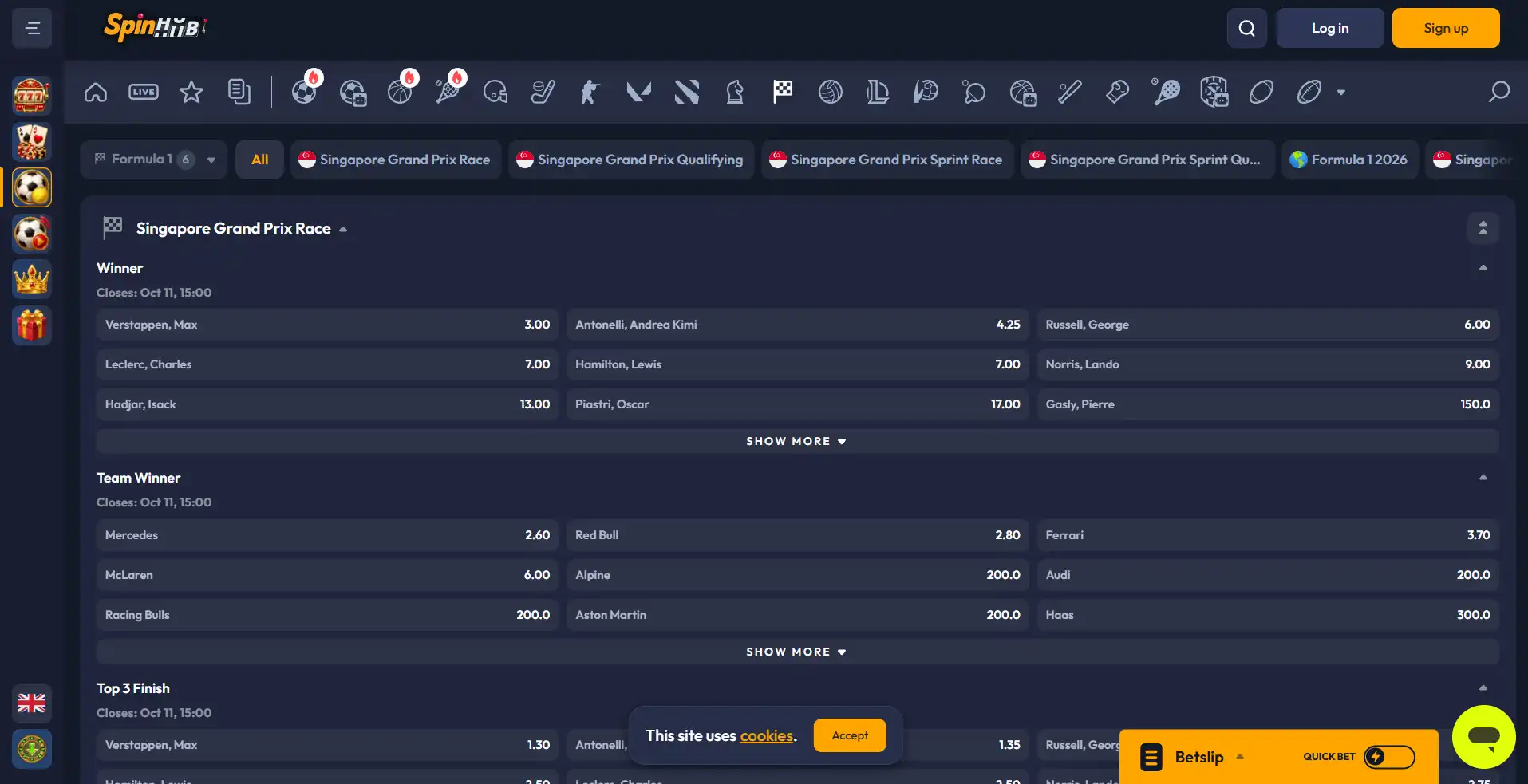Open the cookies policy link

767,736
